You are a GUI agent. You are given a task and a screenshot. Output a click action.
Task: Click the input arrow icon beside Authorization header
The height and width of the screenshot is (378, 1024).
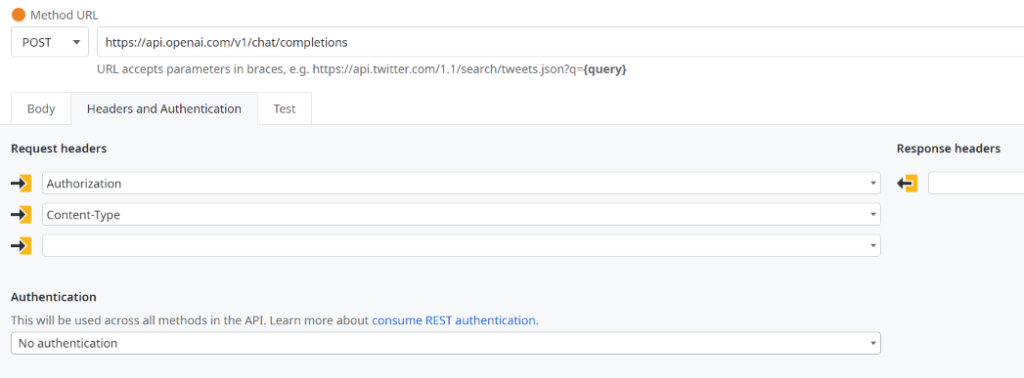(22, 183)
